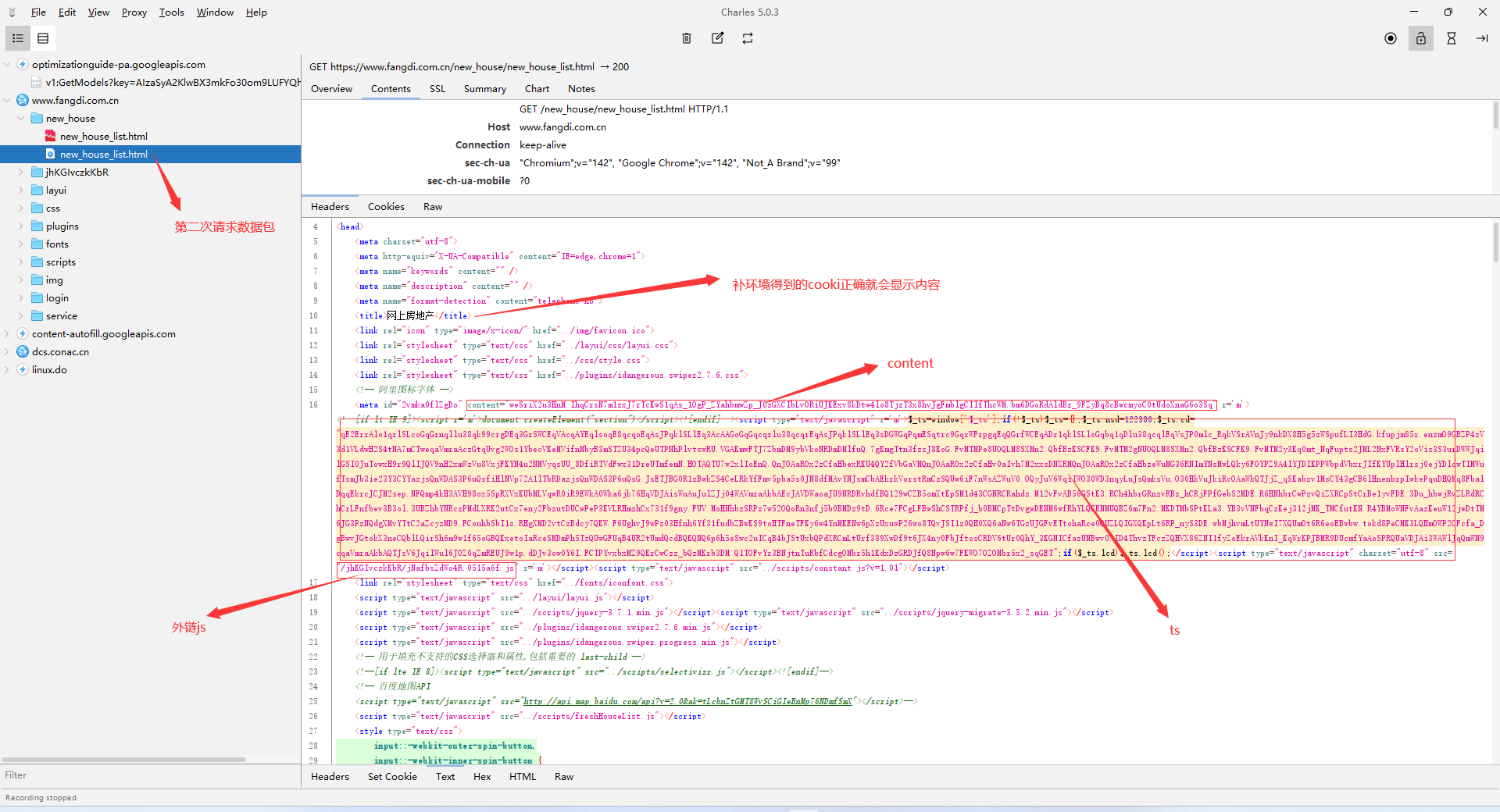Toggle the SSL proxying lock icon
This screenshot has height=812, width=1500.
1421,38
